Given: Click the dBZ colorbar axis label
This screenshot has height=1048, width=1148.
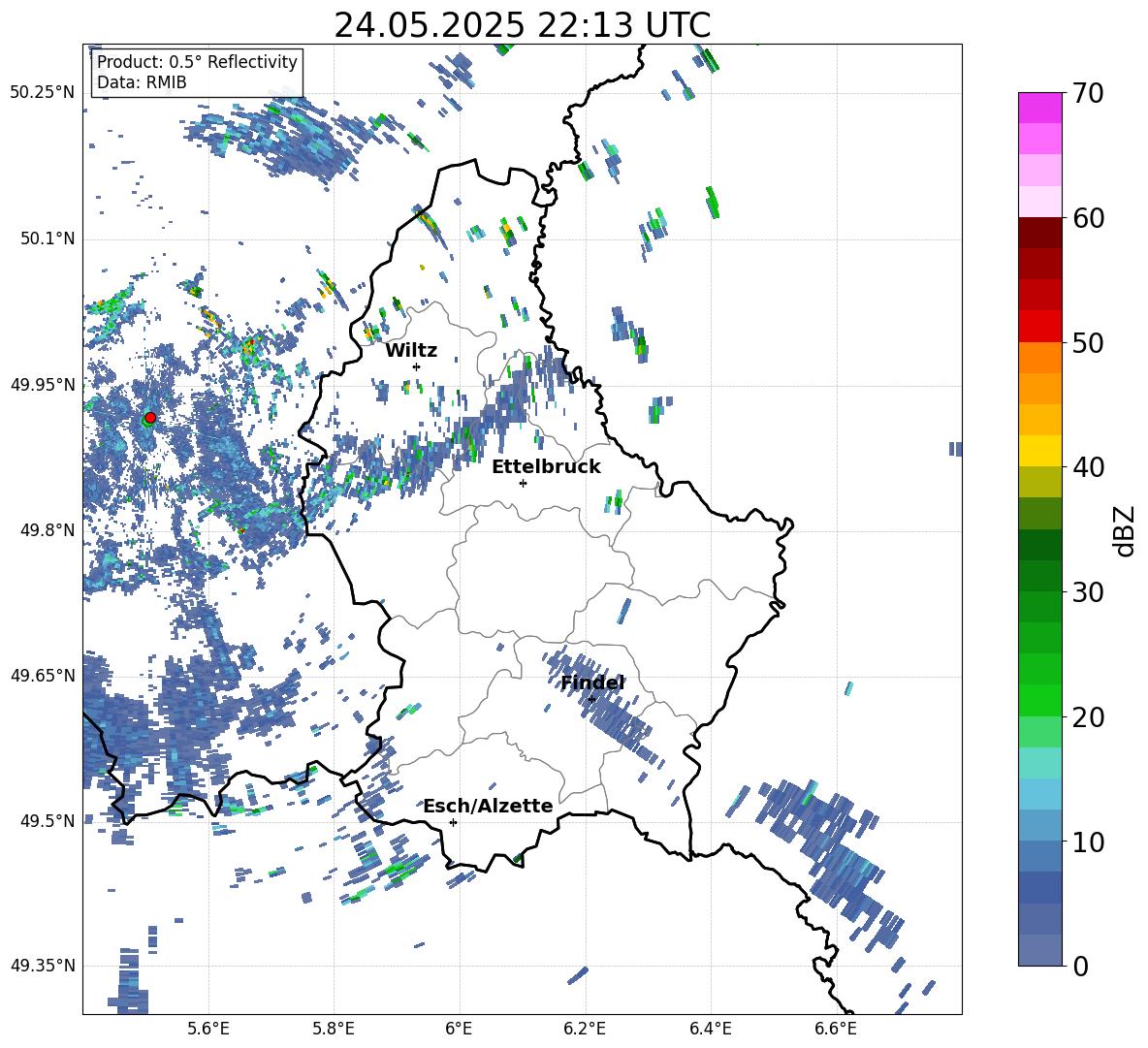Looking at the screenshot, I should 1126,530.
